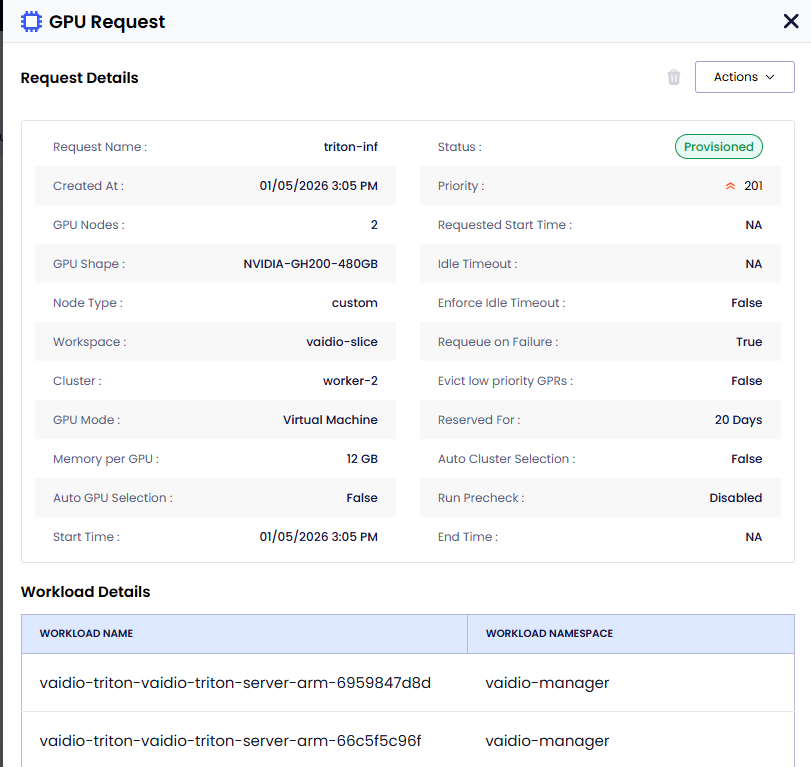This screenshot has width=811, height=767.
Task: Click vaidio-manager namespace in the second row
Action: click(547, 741)
